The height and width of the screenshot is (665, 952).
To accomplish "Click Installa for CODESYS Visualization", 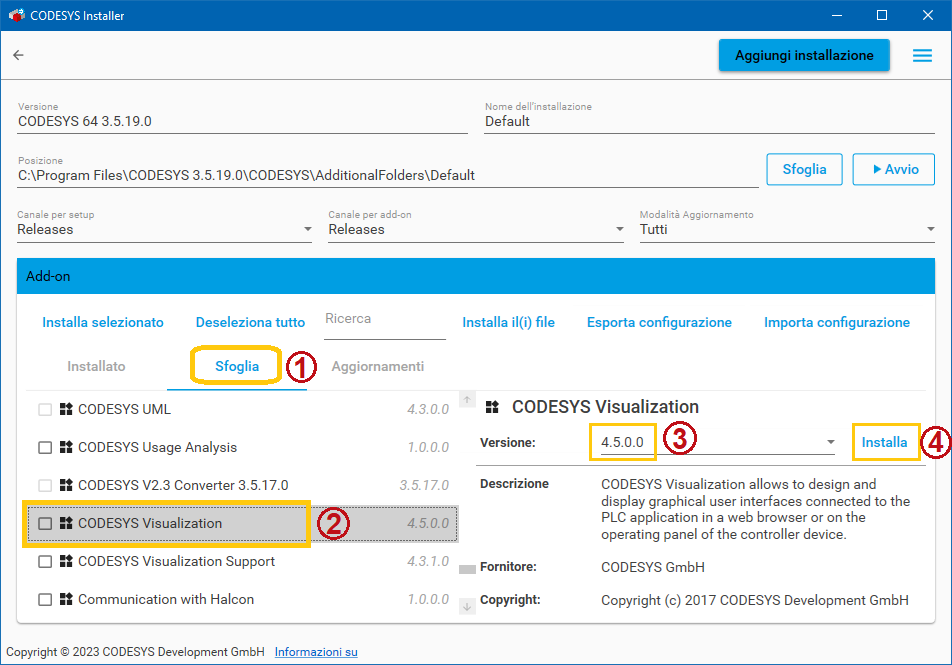I will click(885, 442).
